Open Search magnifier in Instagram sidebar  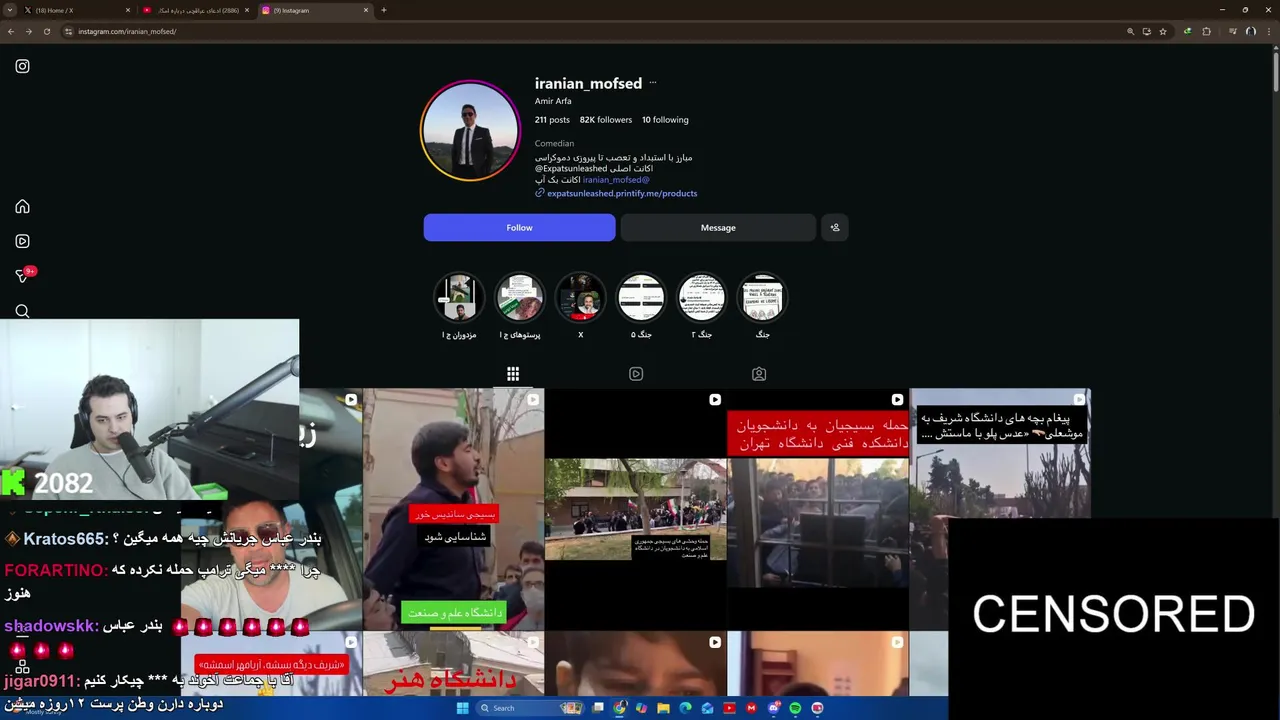22,311
